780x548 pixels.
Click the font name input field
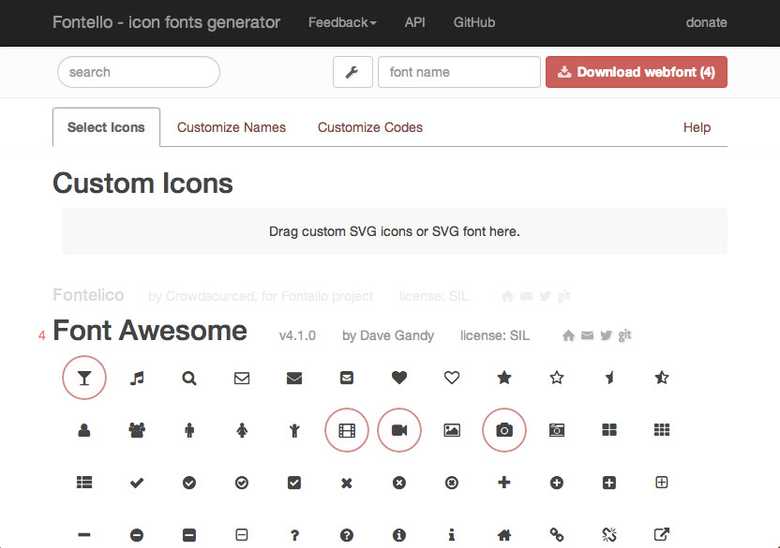point(459,72)
